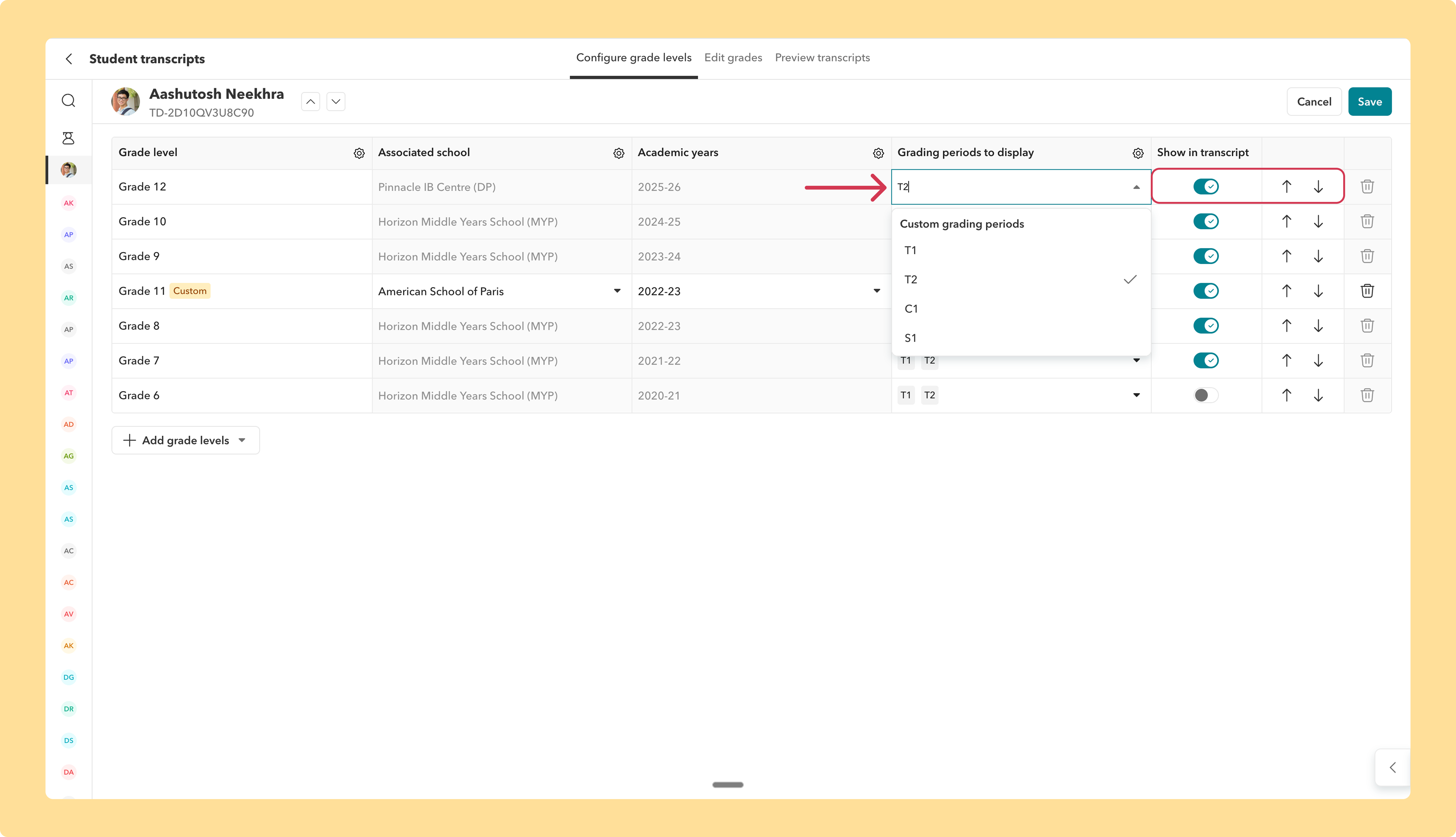Screen dimensions: 1456x837
Task: Toggle Show in transcript for Grade 7
Action: point(1206,360)
